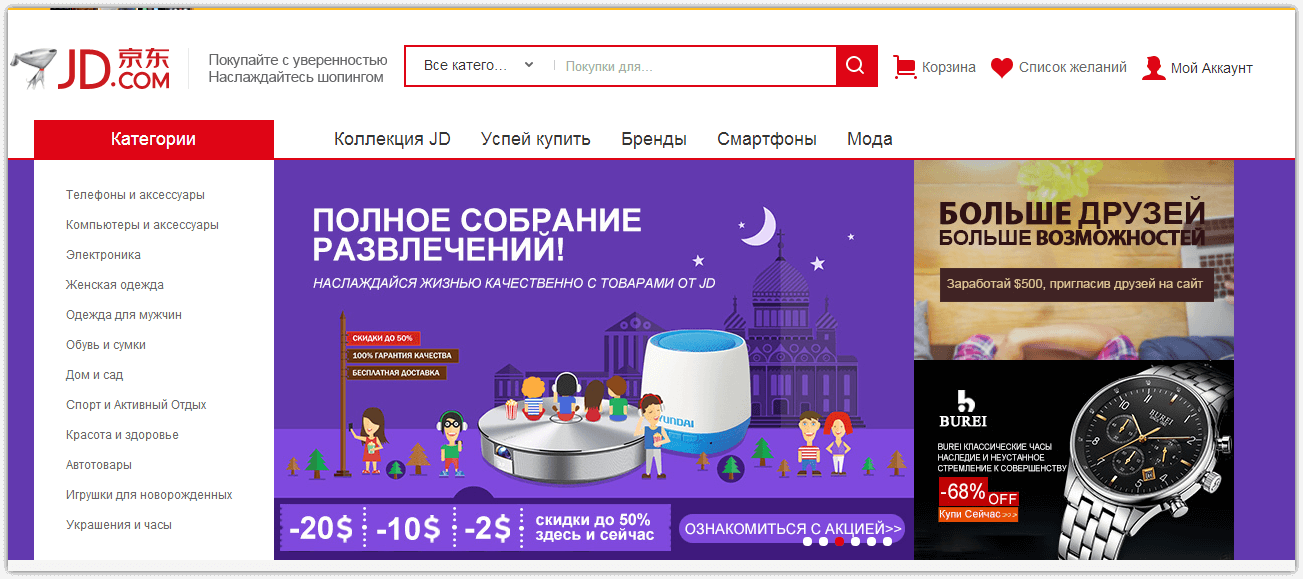This screenshot has width=1303, height=579.
Task: Select the active red carousel dot
Action: coord(839,541)
